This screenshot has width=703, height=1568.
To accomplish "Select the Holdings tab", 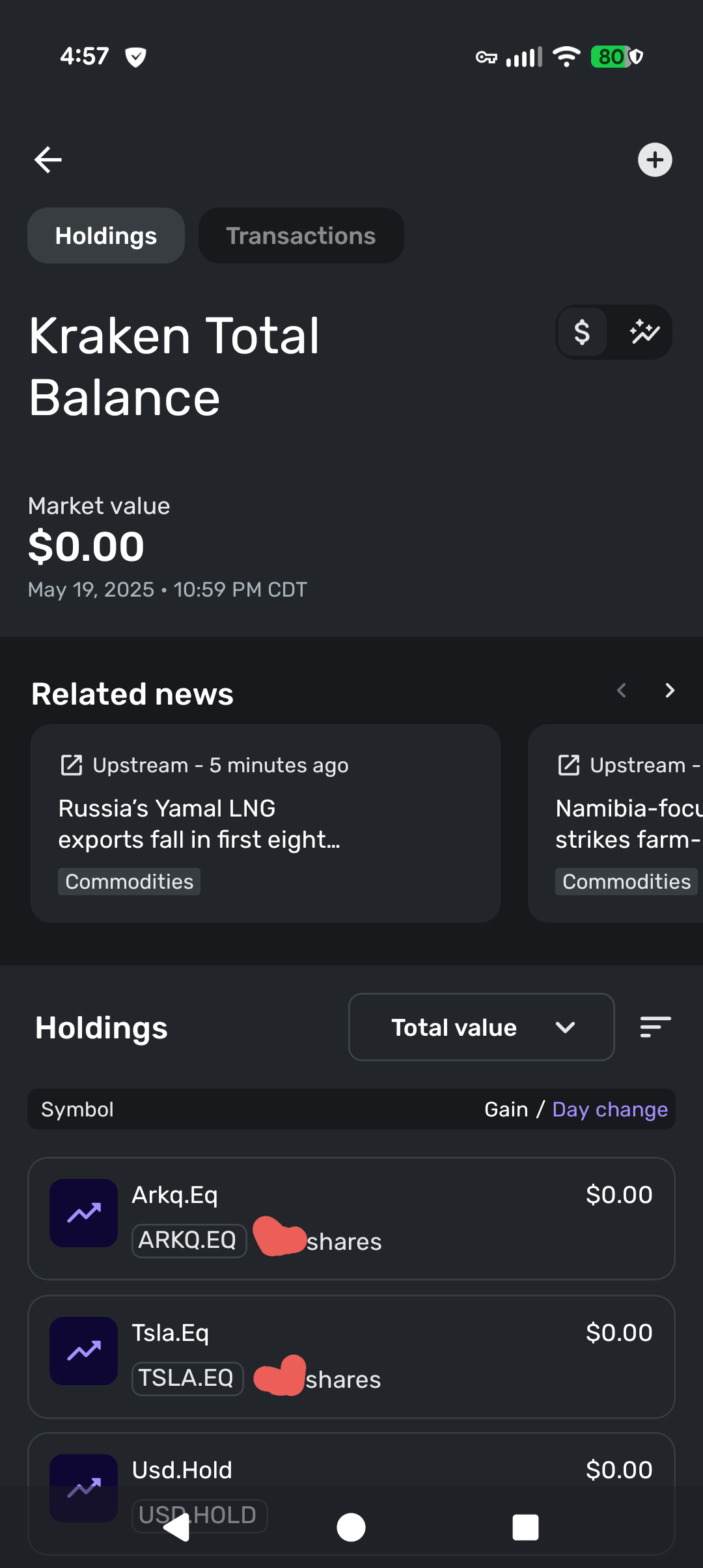I will pos(106,236).
